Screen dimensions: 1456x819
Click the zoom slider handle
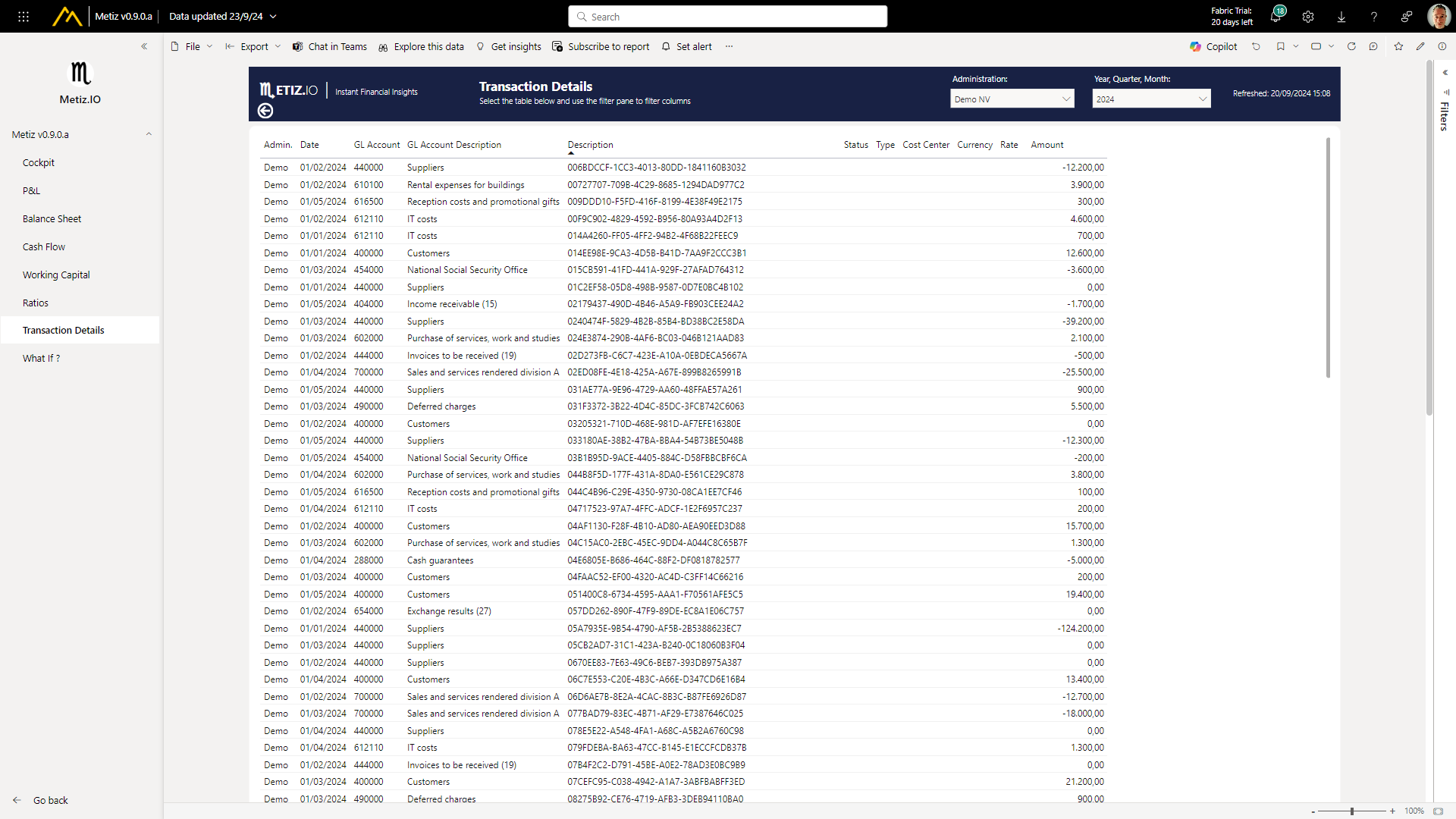click(1352, 811)
